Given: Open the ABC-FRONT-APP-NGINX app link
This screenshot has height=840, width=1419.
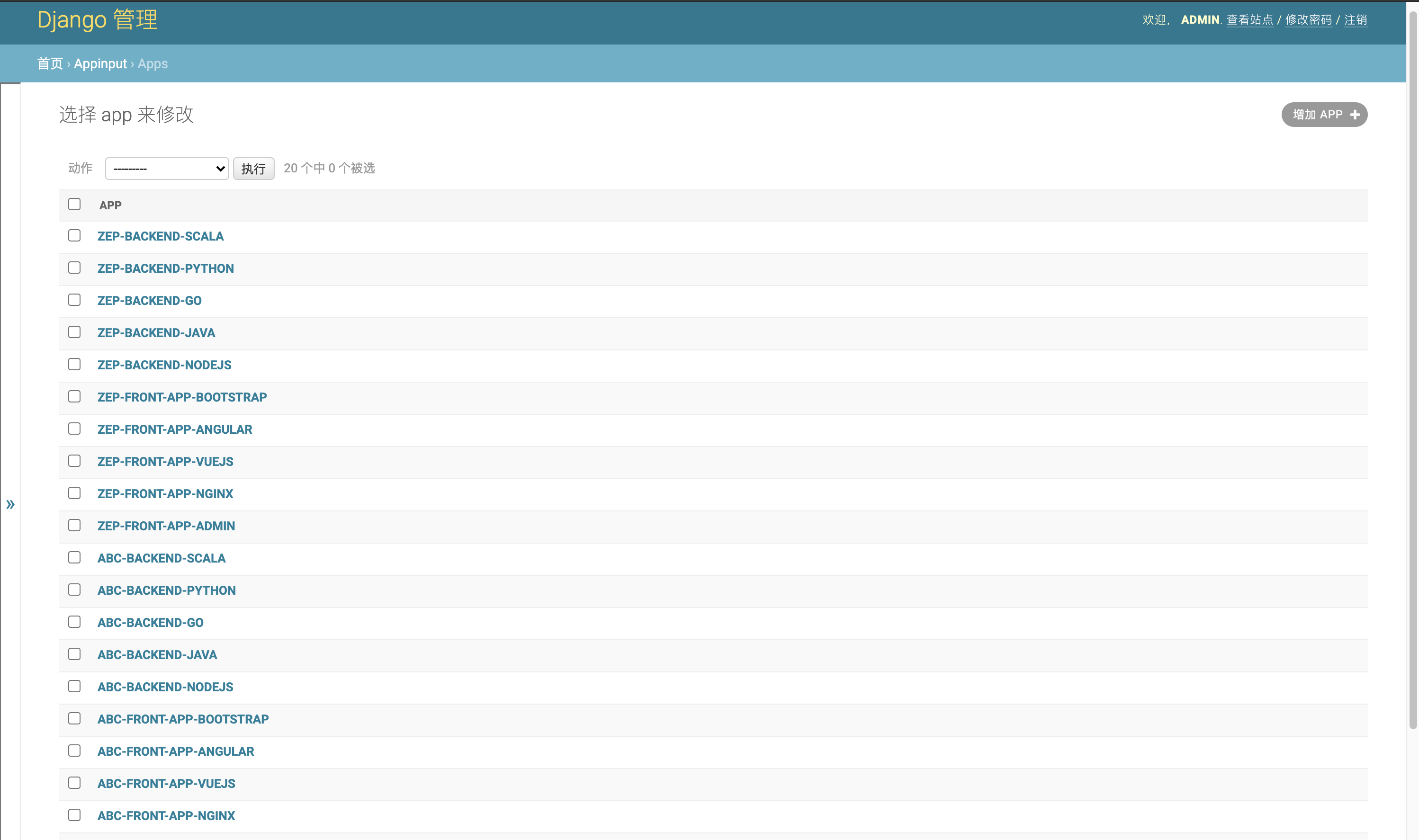Looking at the screenshot, I should coord(166,817).
